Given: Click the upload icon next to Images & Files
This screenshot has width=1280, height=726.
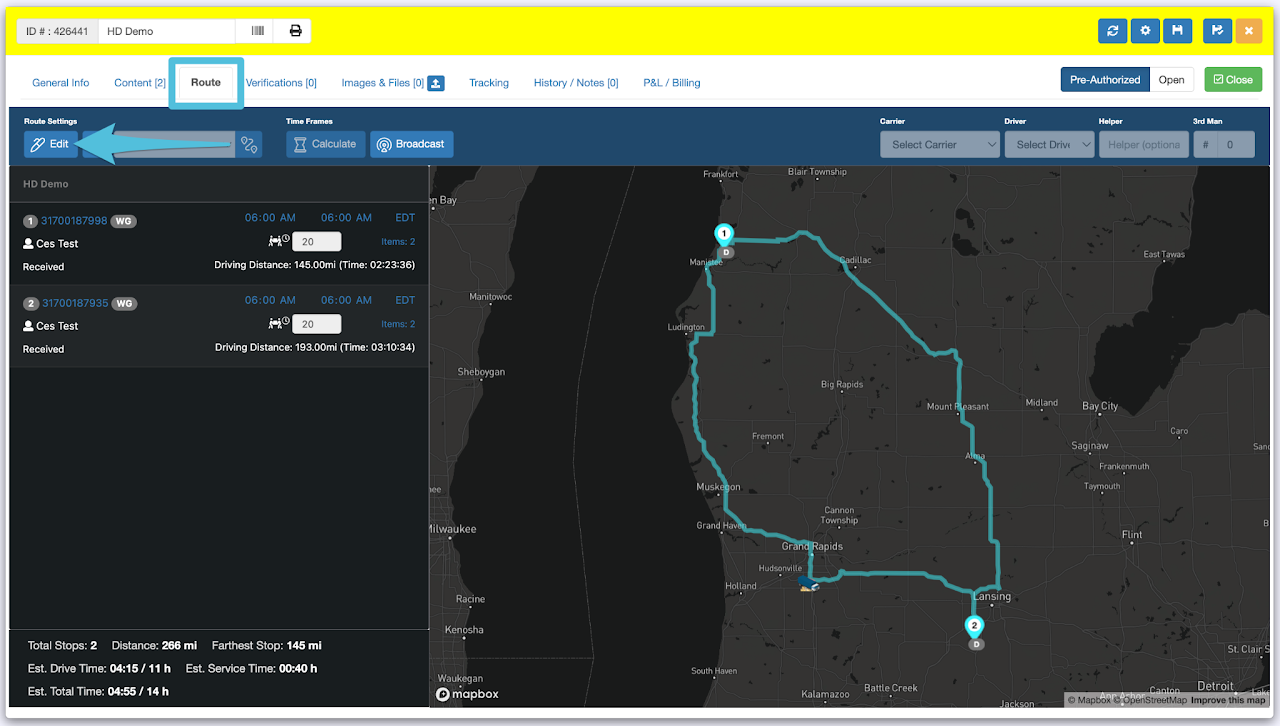Looking at the screenshot, I should coord(436,83).
